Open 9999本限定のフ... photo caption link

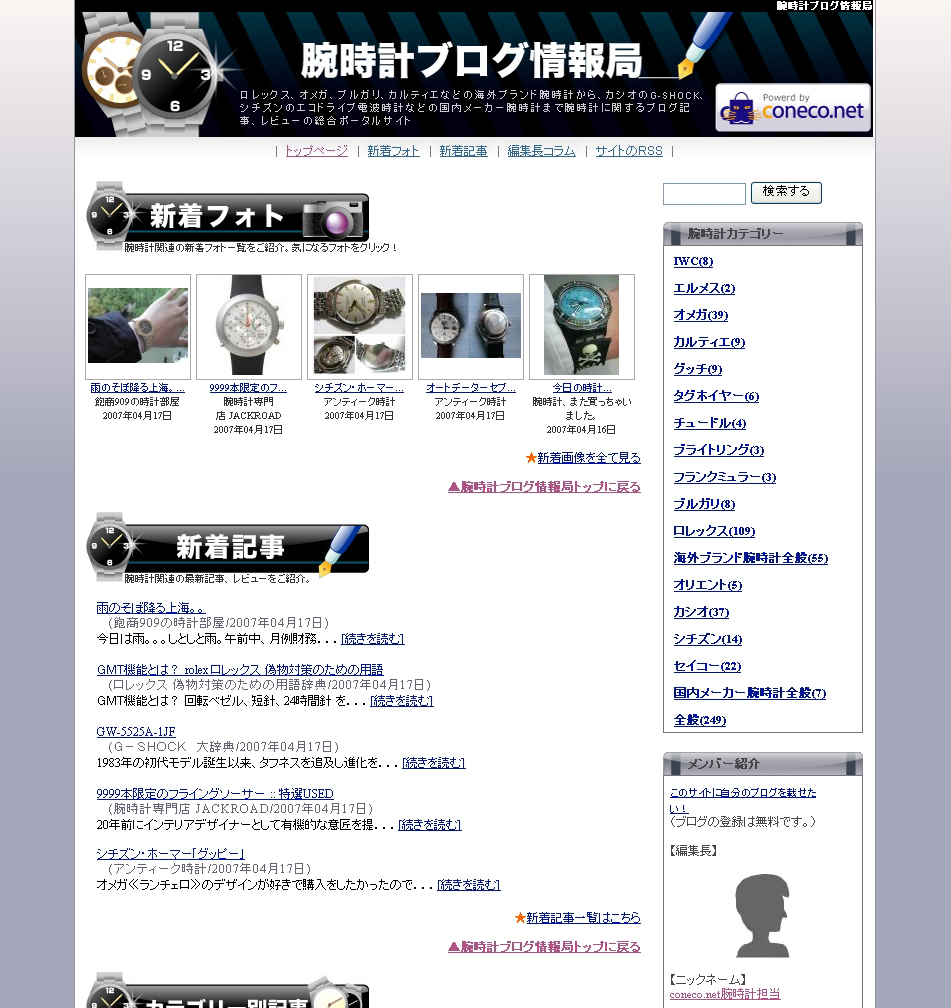[248, 388]
